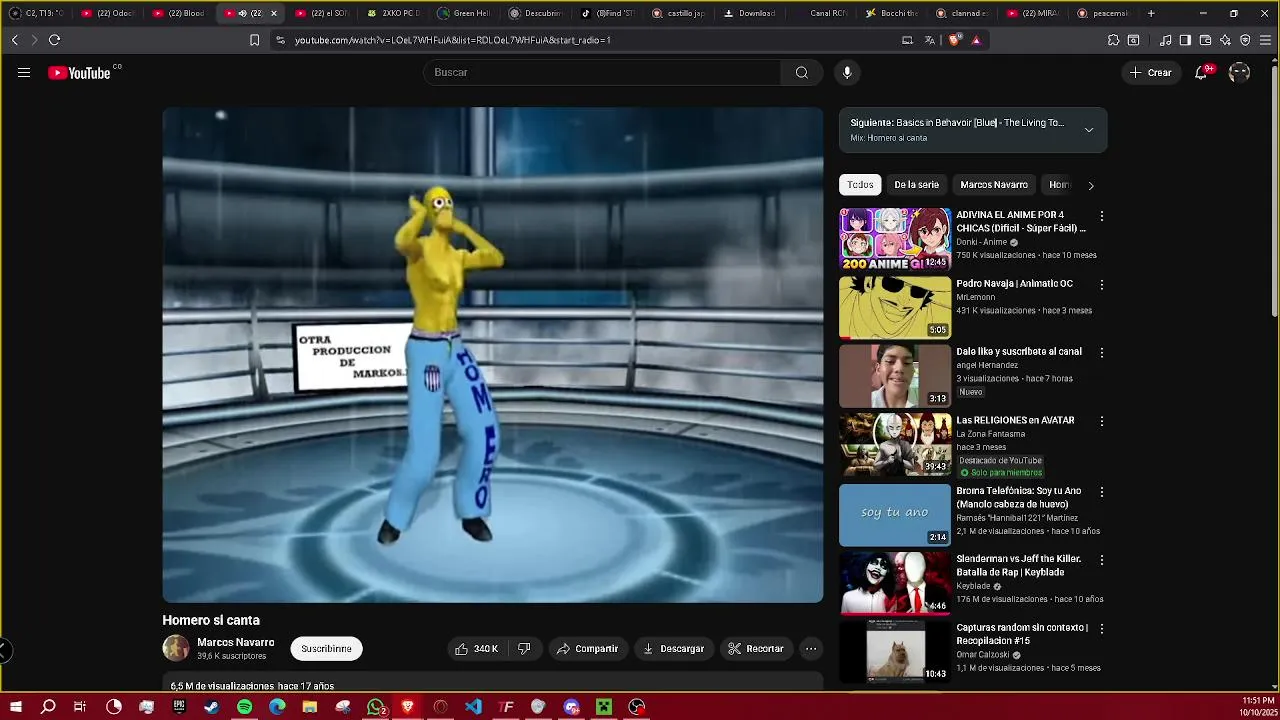Switch to the peacemaker browser tab
This screenshot has height=720, width=1280.
pyautogui.click(x=1105, y=13)
